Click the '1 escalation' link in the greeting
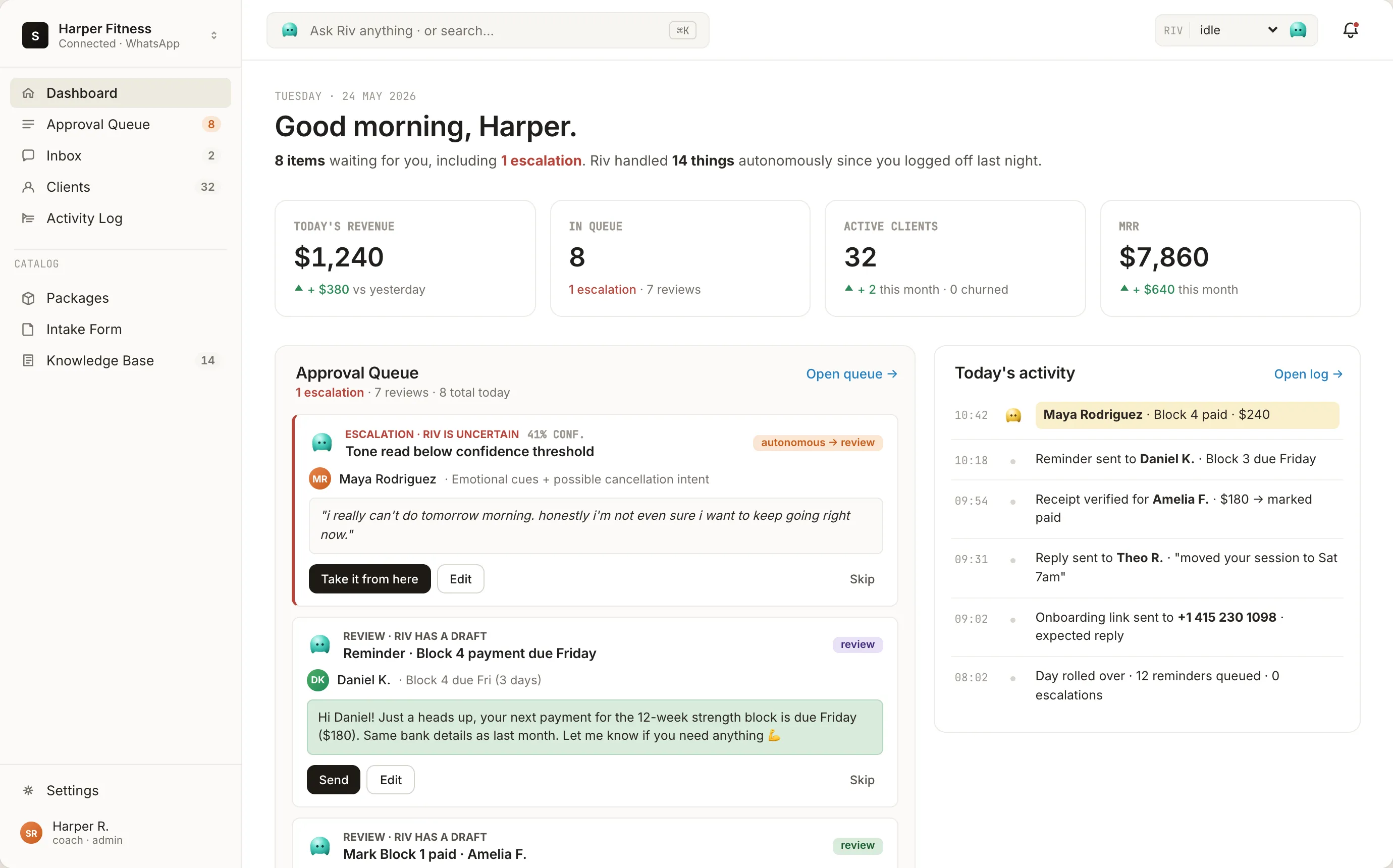Viewport: 1393px width, 868px height. (x=541, y=161)
